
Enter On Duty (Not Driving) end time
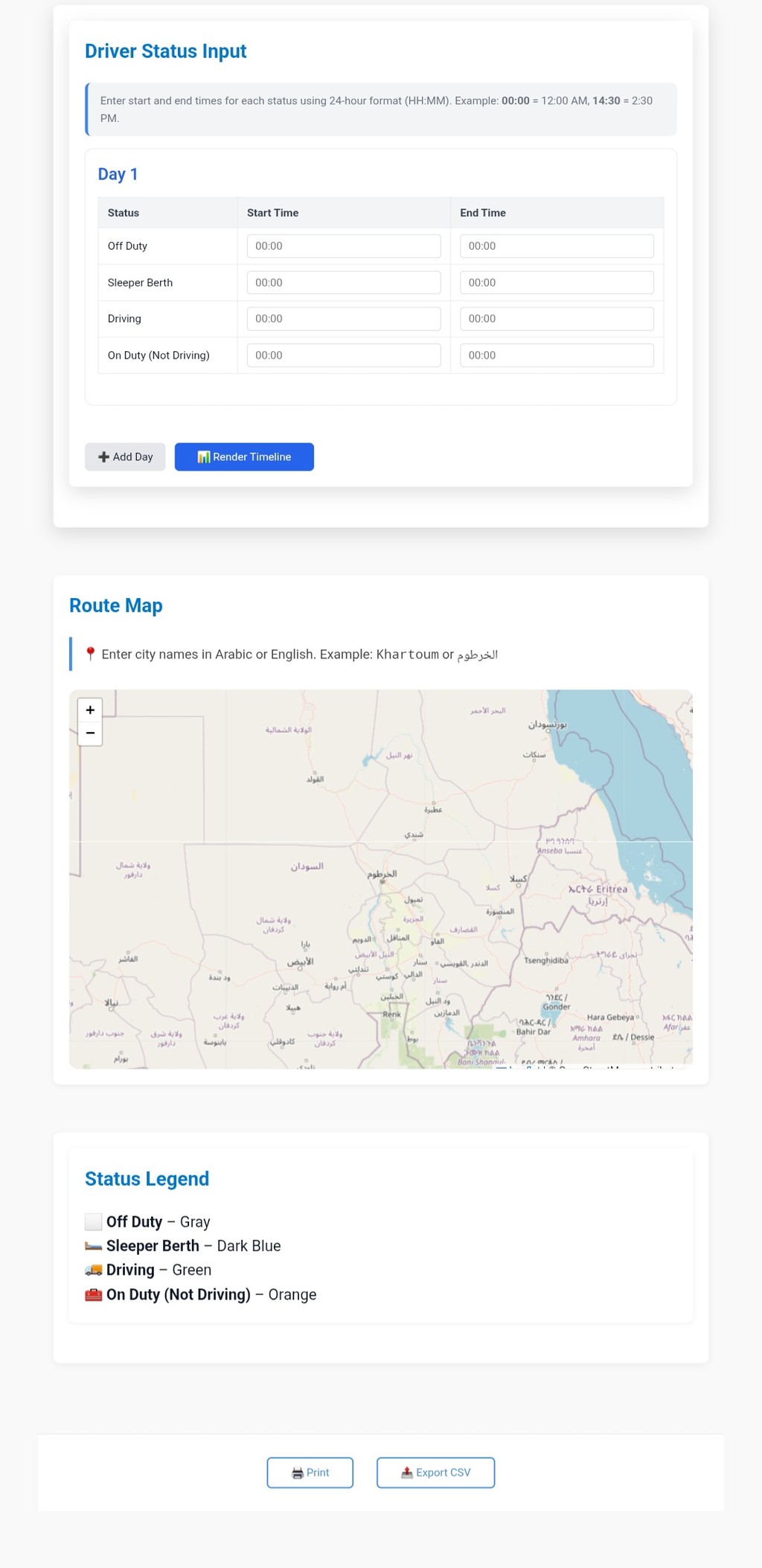556,355
